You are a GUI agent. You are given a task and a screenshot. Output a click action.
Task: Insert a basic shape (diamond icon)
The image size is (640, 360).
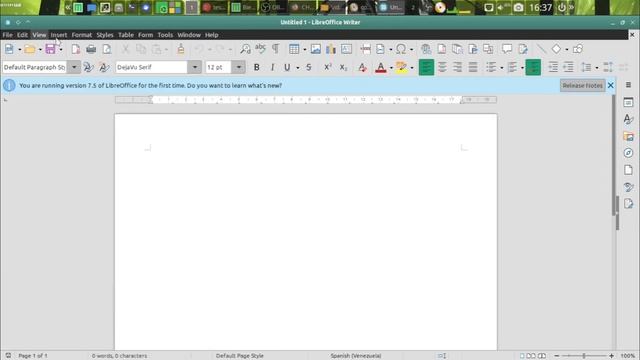[556, 49]
